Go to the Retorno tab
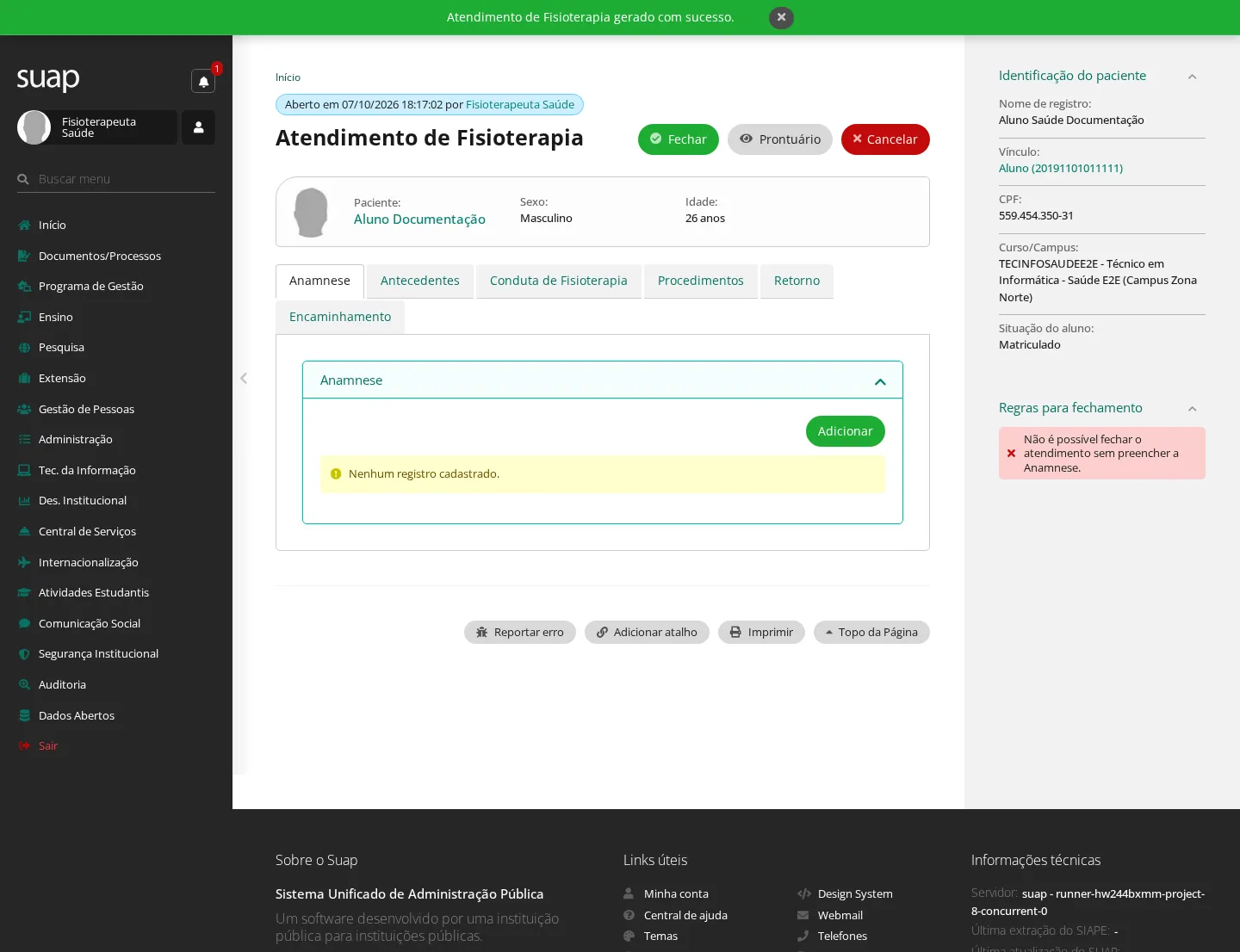 point(797,281)
